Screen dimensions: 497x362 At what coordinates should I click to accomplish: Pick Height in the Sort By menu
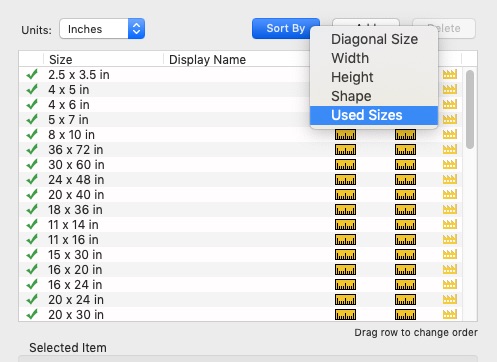pos(374,77)
